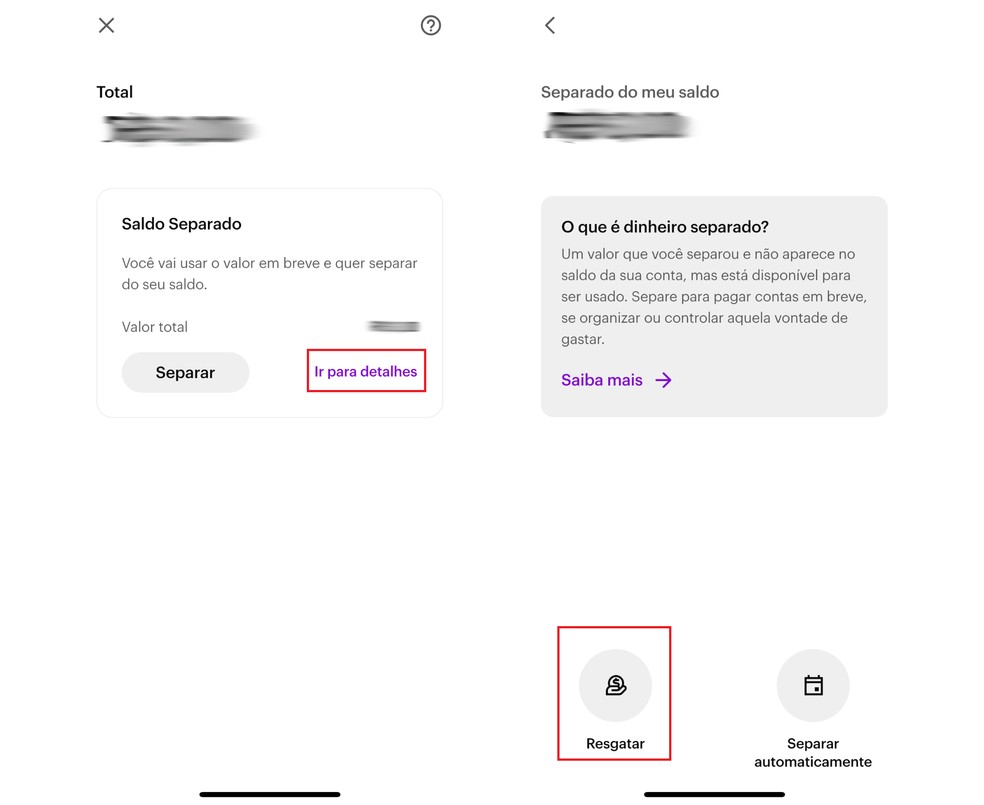
Task: Tap the Resgatar hand-coin icon
Action: point(615,685)
